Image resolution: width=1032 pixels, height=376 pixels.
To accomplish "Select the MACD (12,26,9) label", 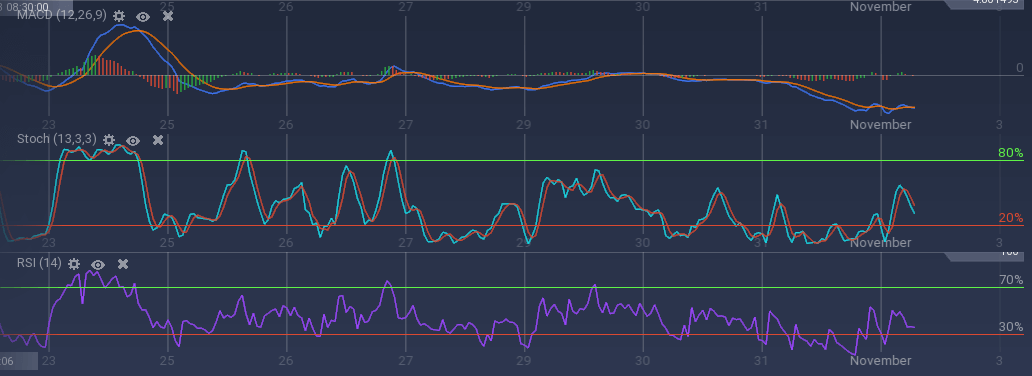I will click(61, 15).
